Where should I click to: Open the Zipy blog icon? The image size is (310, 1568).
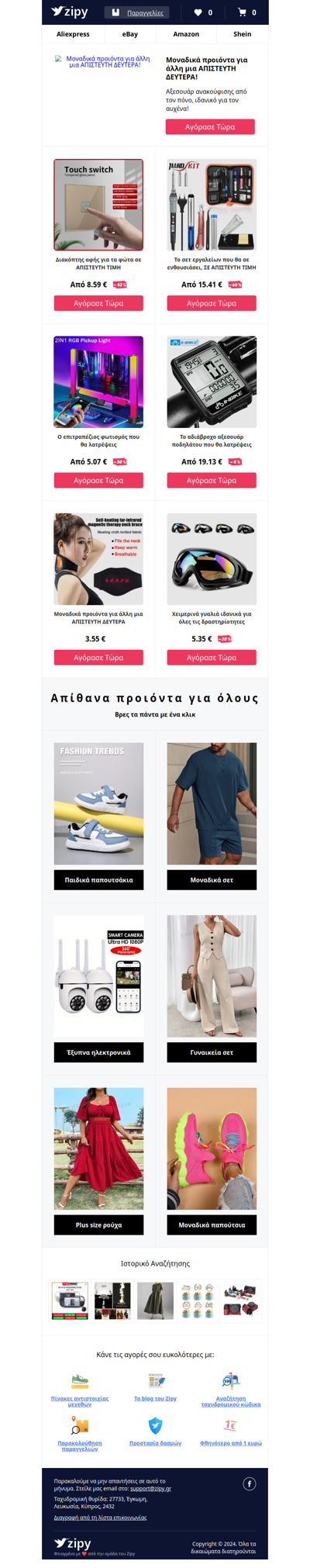[x=155, y=1381]
